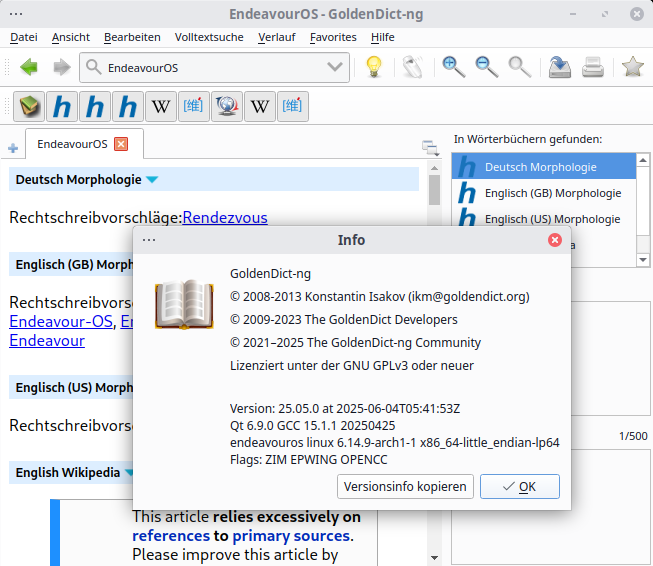Open the tab list icon
The width and height of the screenshot is (653, 566).
click(x=430, y=148)
